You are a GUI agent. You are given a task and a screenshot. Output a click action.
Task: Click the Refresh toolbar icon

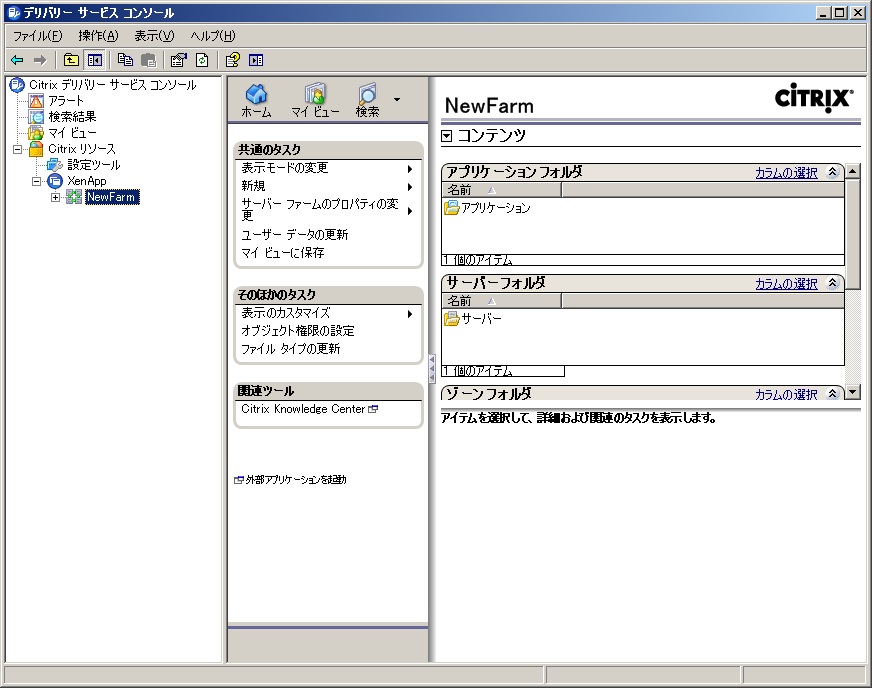pyautogui.click(x=201, y=60)
